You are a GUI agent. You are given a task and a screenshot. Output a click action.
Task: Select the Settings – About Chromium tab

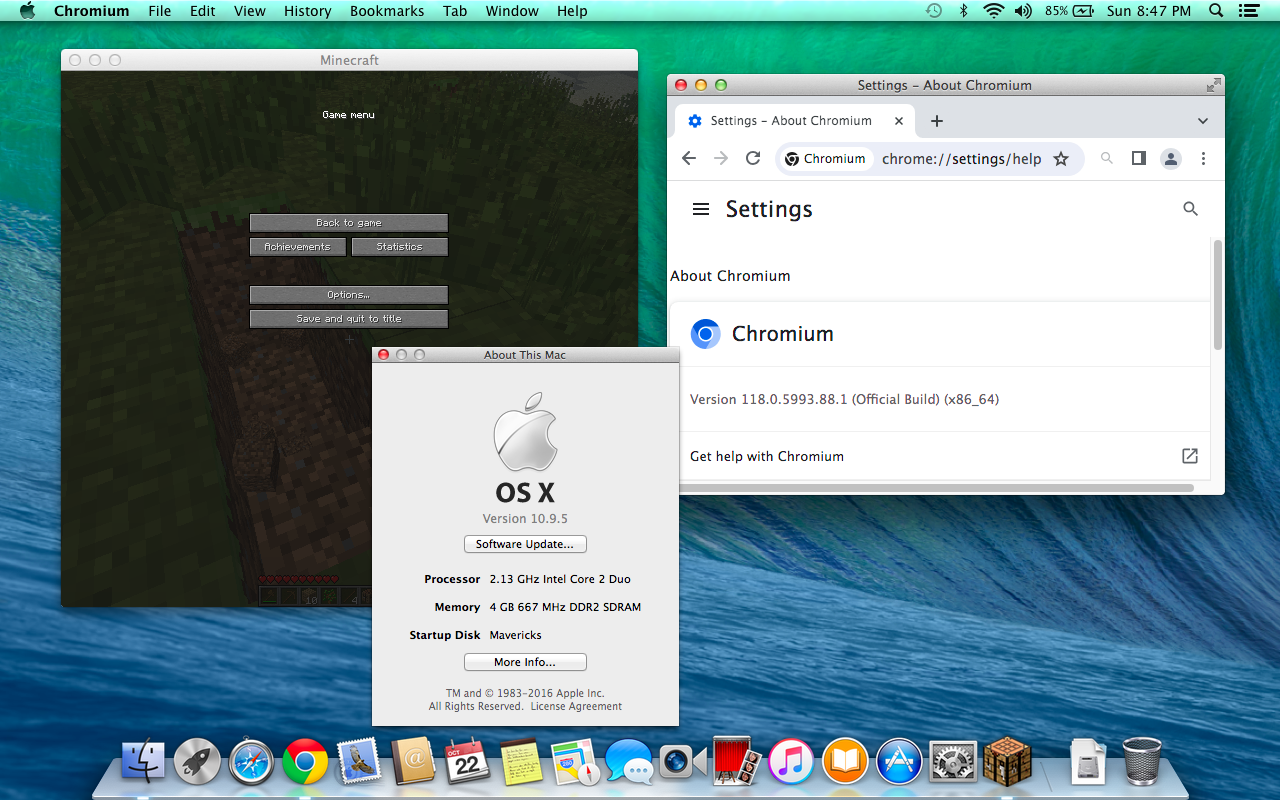click(x=795, y=121)
